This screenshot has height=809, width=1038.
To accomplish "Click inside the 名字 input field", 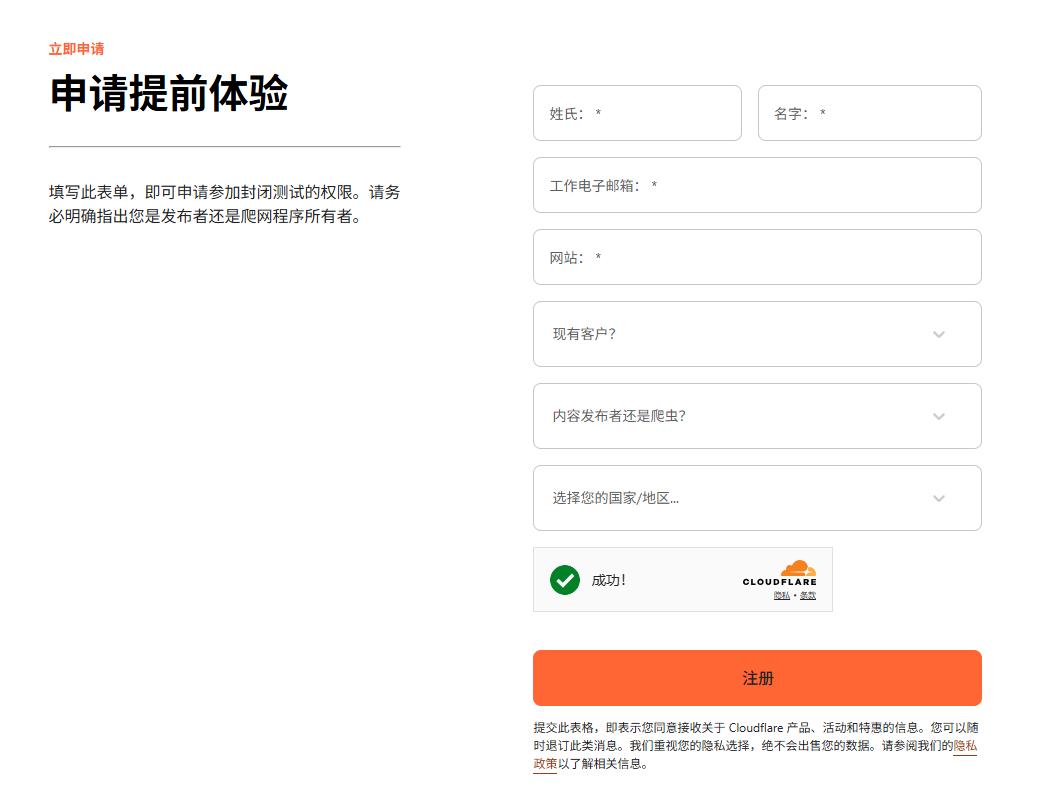I will (x=869, y=113).
